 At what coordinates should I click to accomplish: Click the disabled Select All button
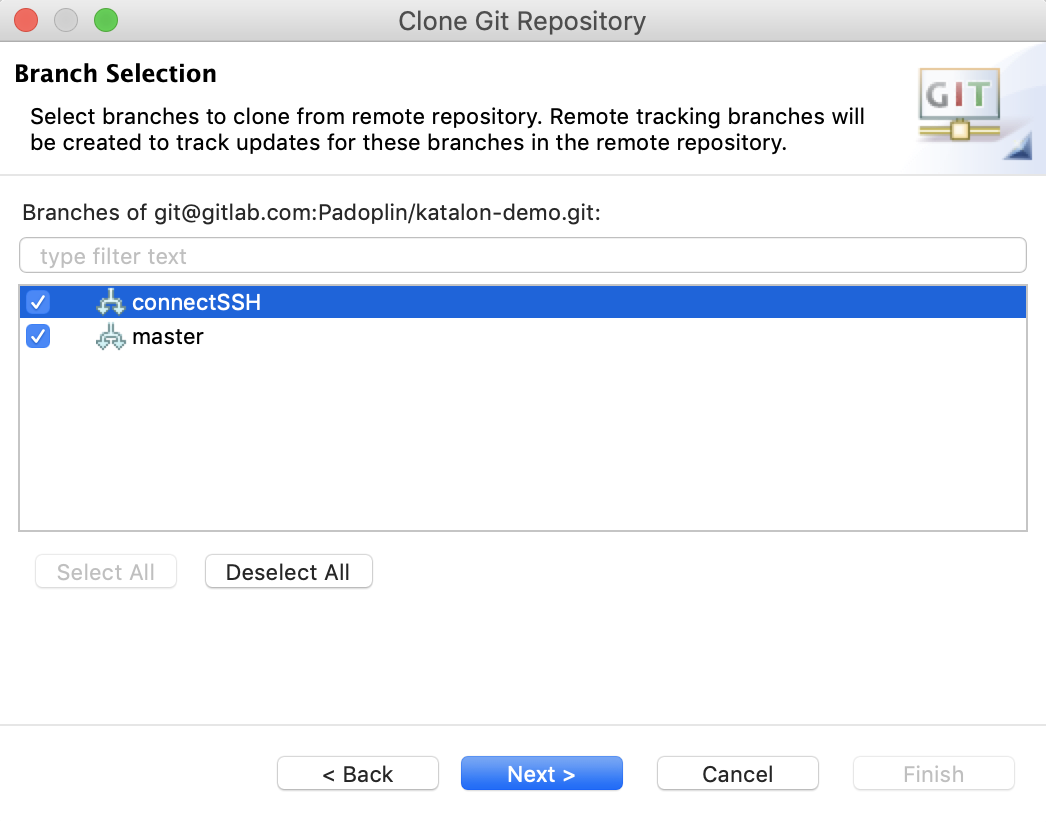105,571
